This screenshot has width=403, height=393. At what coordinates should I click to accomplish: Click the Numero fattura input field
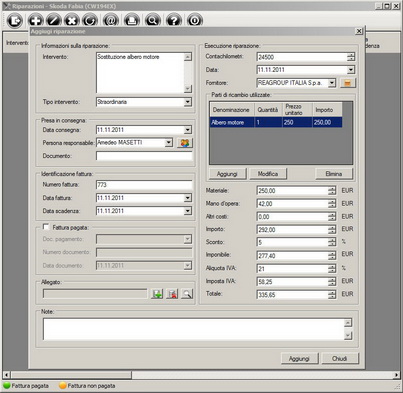click(144, 185)
